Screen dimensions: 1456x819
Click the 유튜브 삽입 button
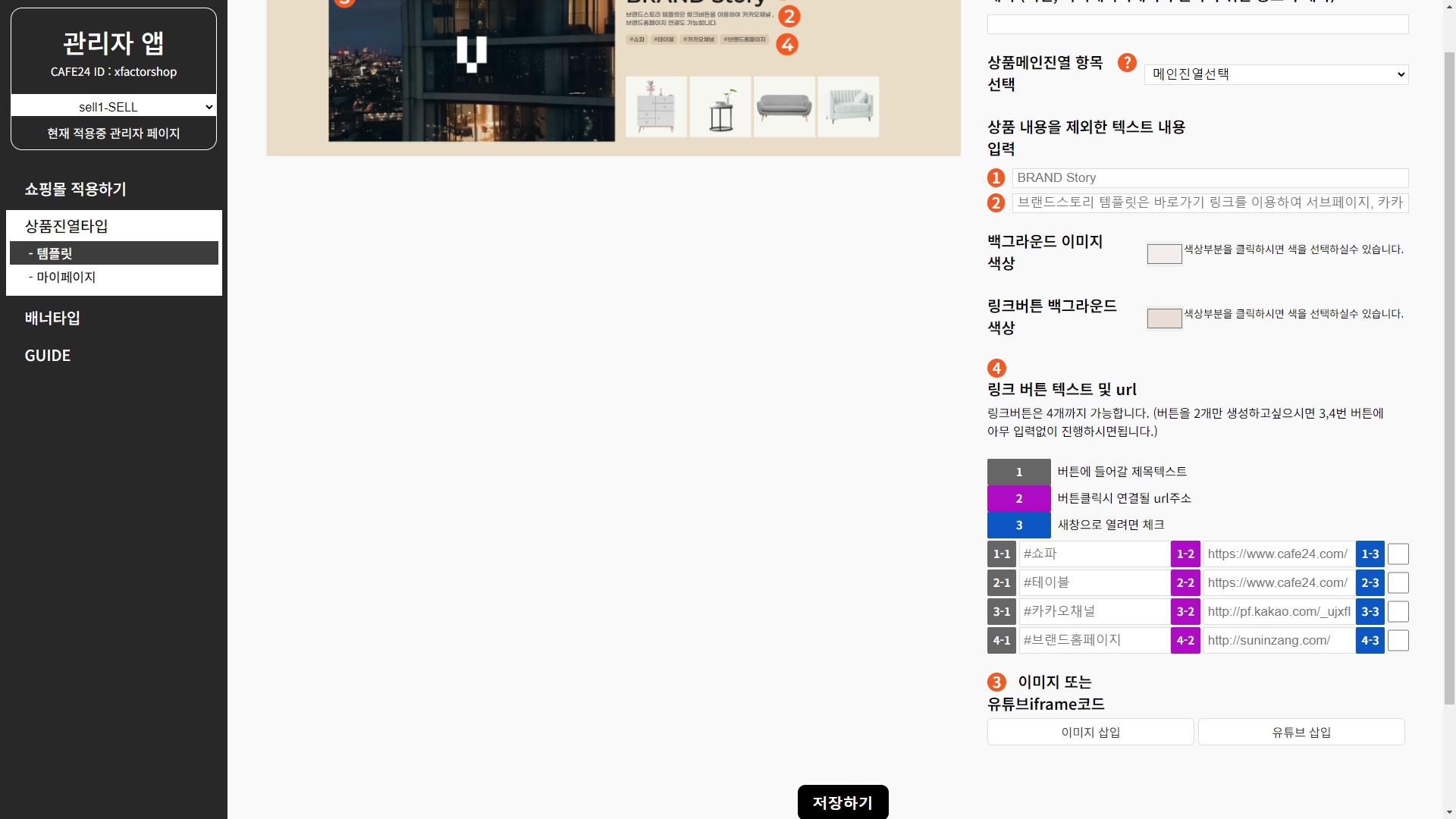pos(1301,733)
